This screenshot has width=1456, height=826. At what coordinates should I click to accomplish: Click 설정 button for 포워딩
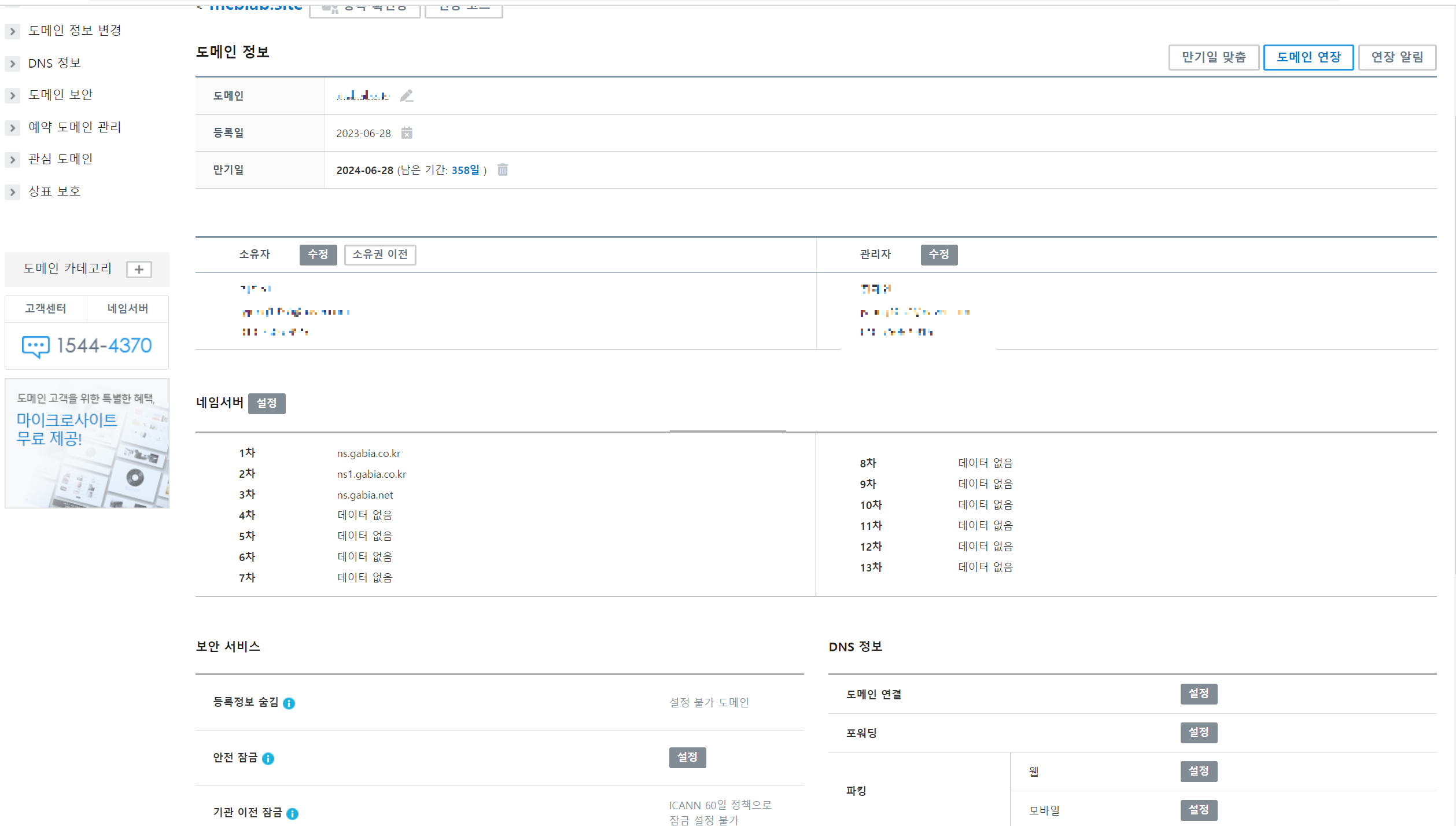[x=1198, y=732]
